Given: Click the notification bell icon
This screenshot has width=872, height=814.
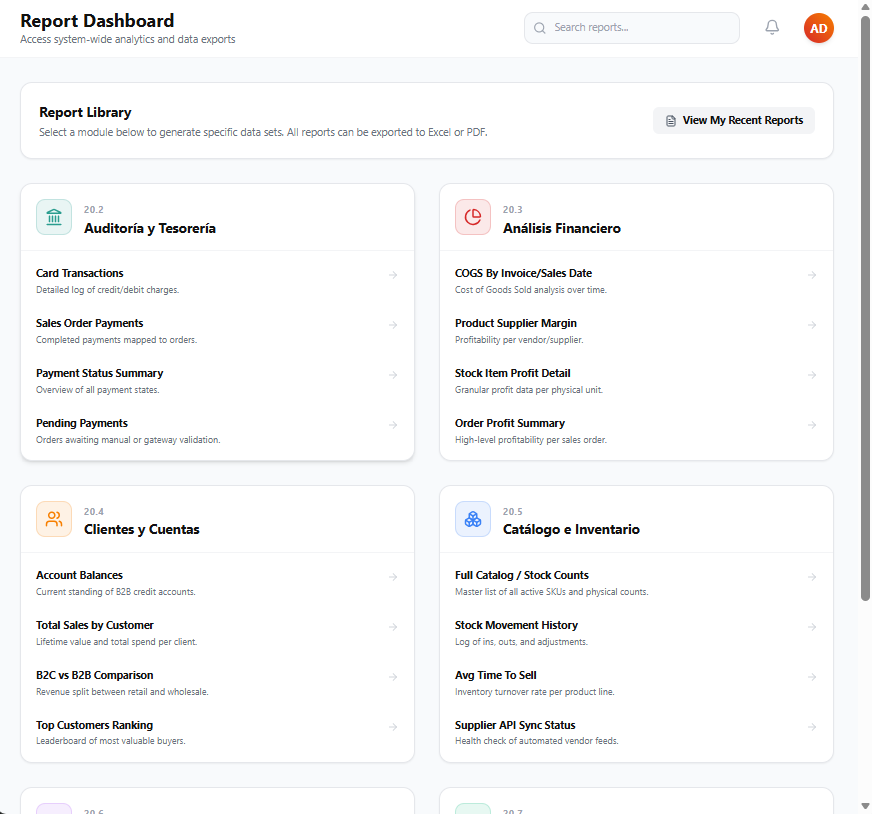Looking at the screenshot, I should (x=772, y=27).
